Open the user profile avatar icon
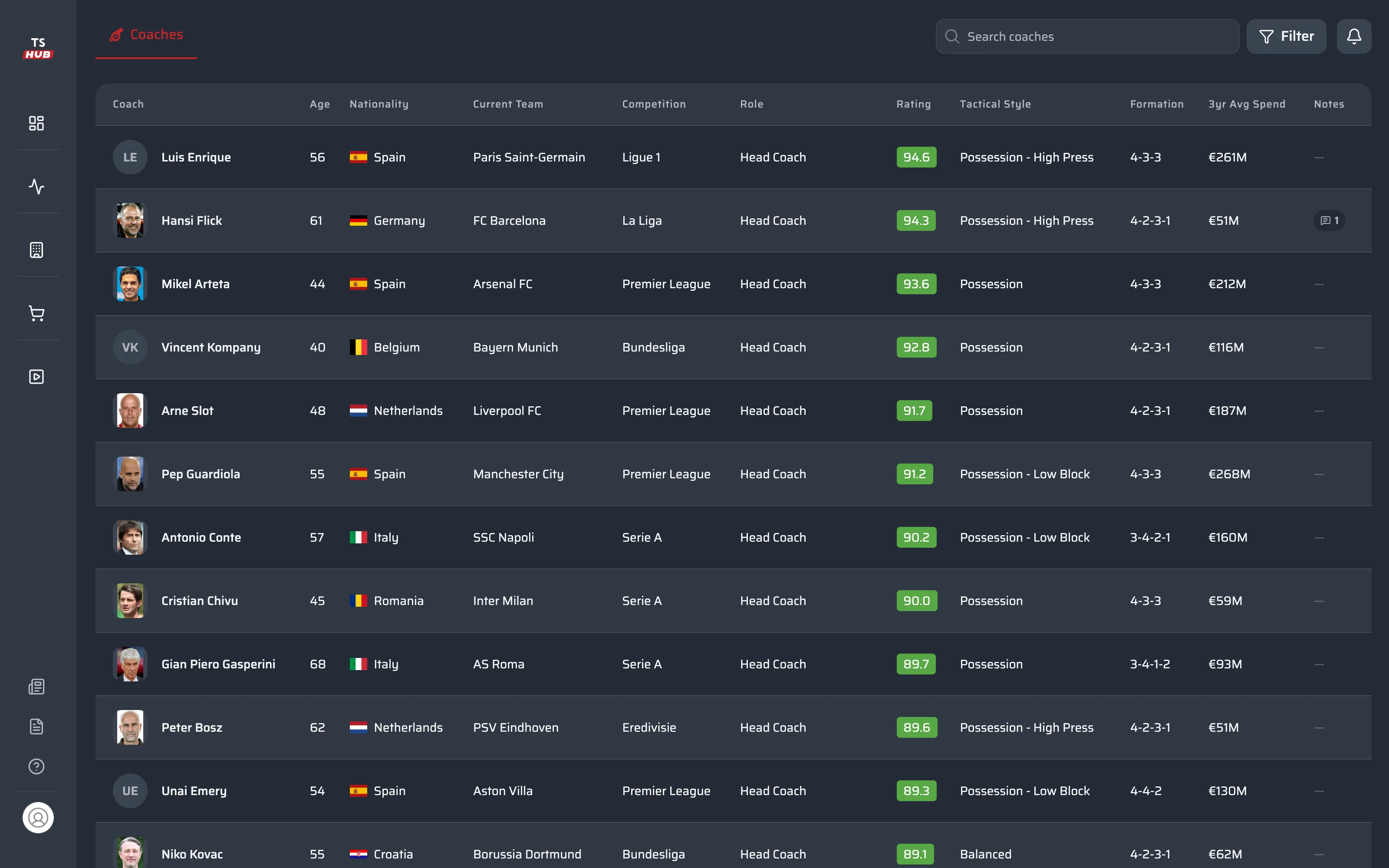1389x868 pixels. tap(38, 818)
